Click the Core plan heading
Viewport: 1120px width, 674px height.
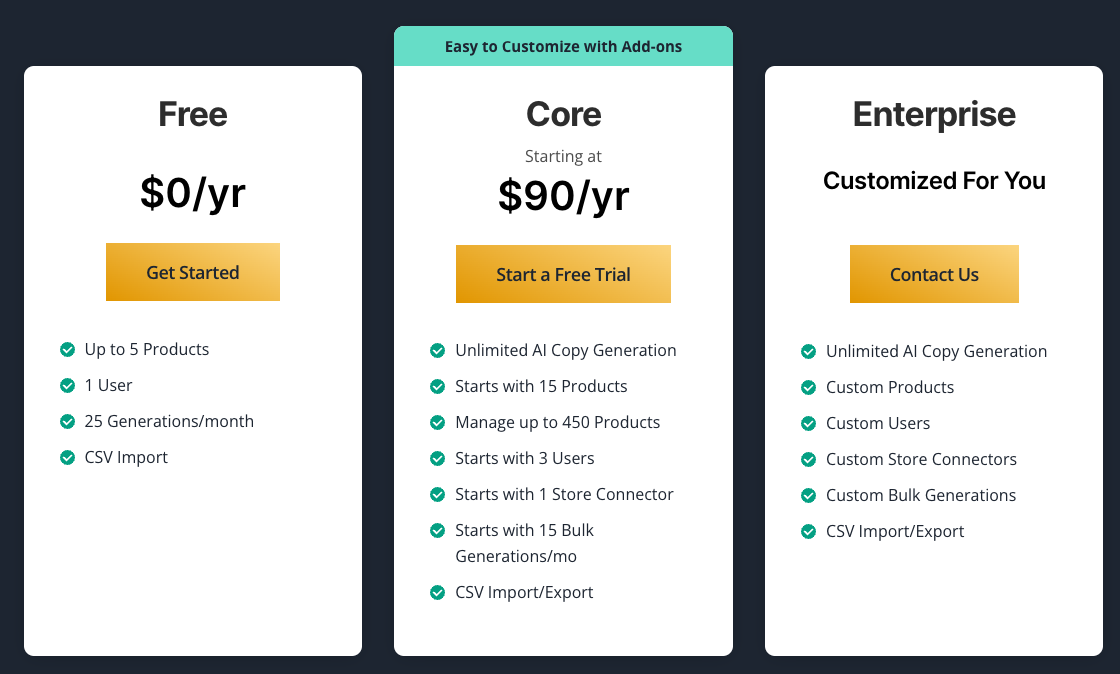click(x=563, y=114)
